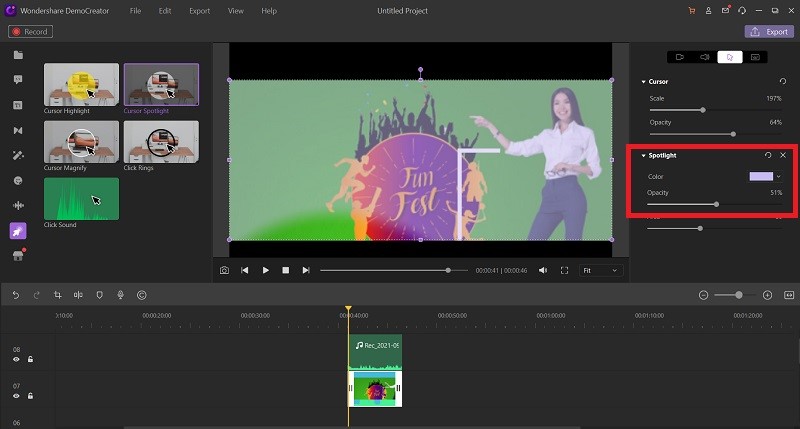Switch to the cursor properties tab
The image size is (800, 429).
730,57
